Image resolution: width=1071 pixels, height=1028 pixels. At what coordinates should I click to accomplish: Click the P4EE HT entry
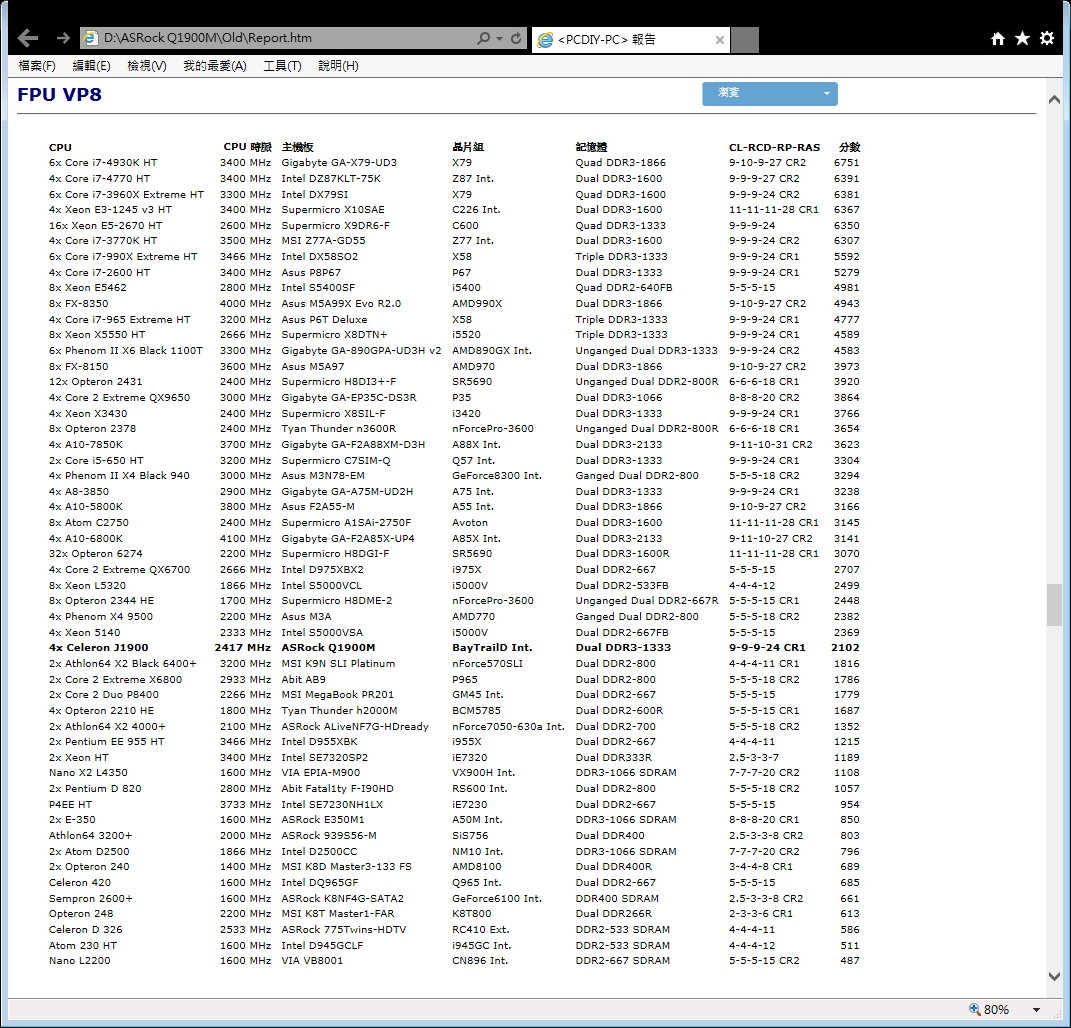70,804
